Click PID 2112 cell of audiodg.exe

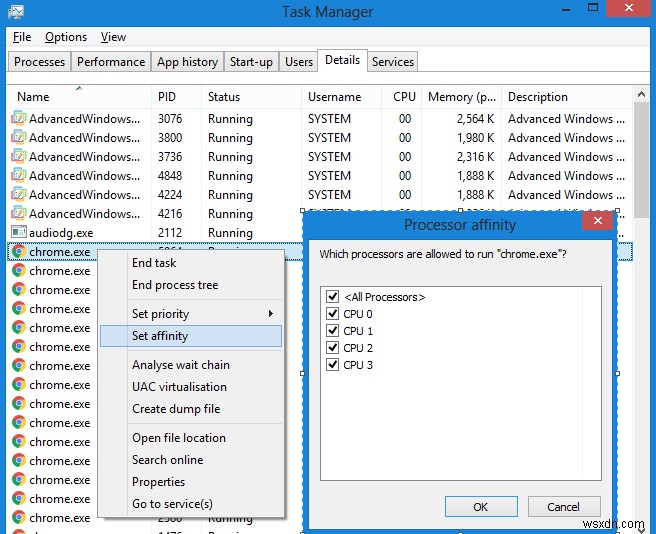pyautogui.click(x=170, y=233)
